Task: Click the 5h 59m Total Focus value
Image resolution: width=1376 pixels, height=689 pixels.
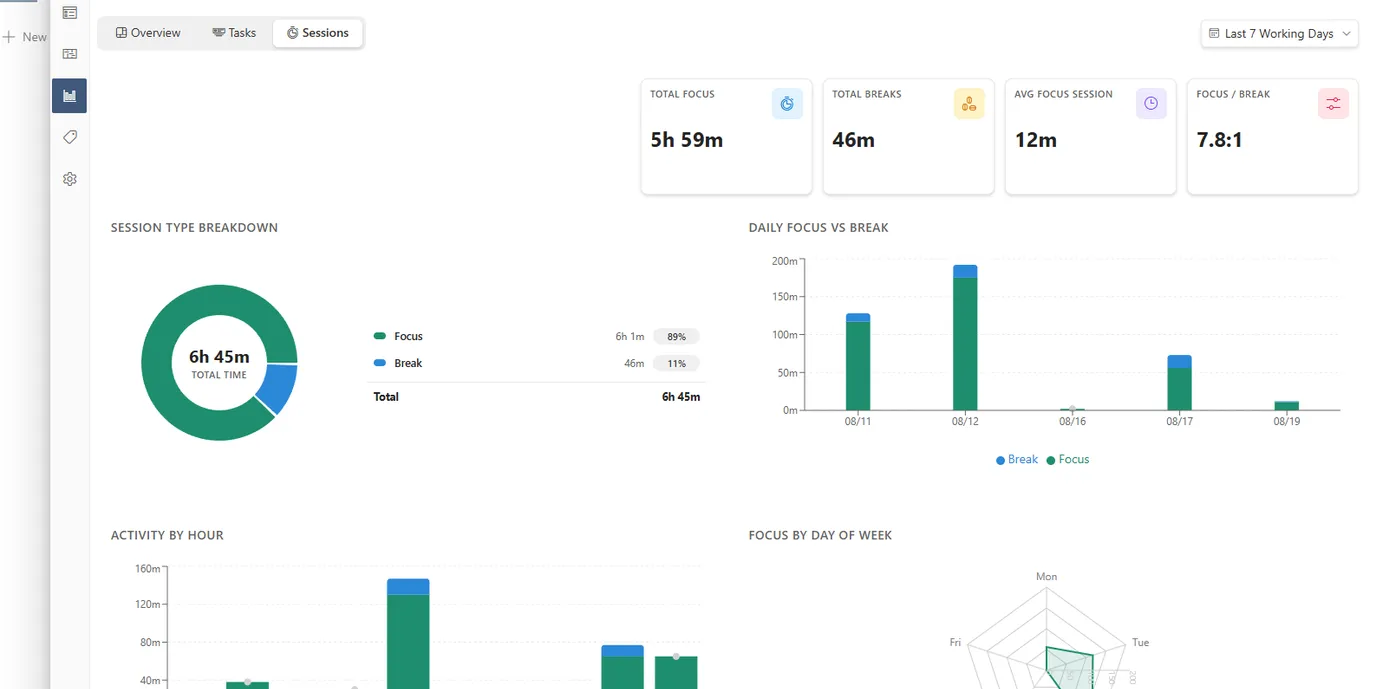Action: [687, 140]
